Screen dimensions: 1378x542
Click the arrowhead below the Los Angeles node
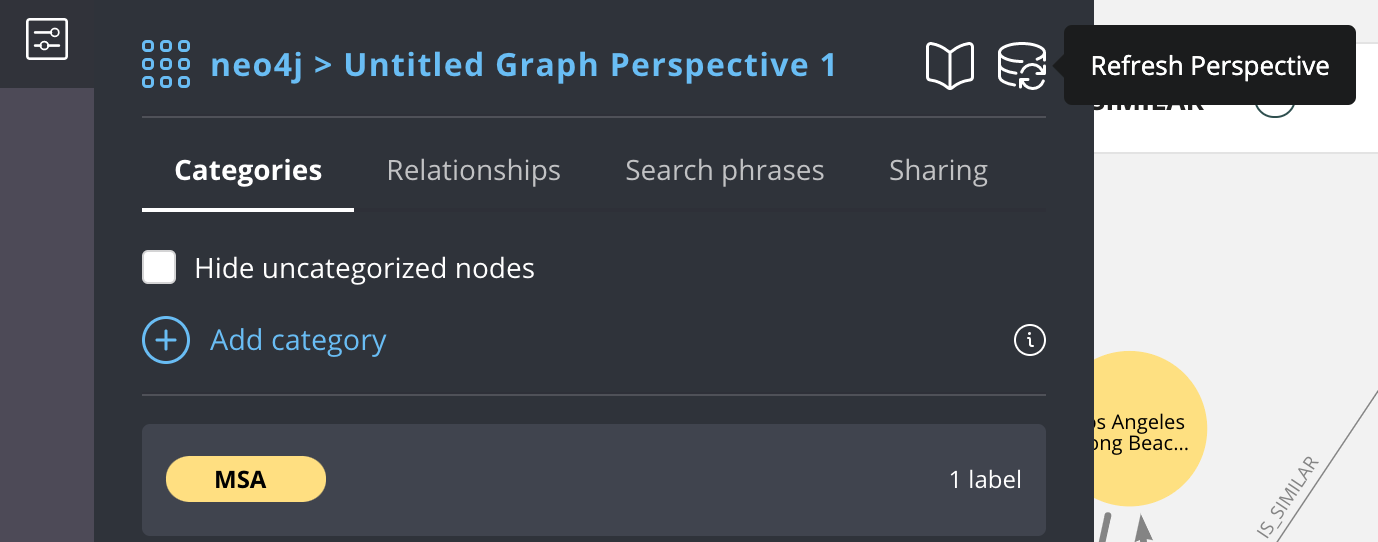[1143, 529]
